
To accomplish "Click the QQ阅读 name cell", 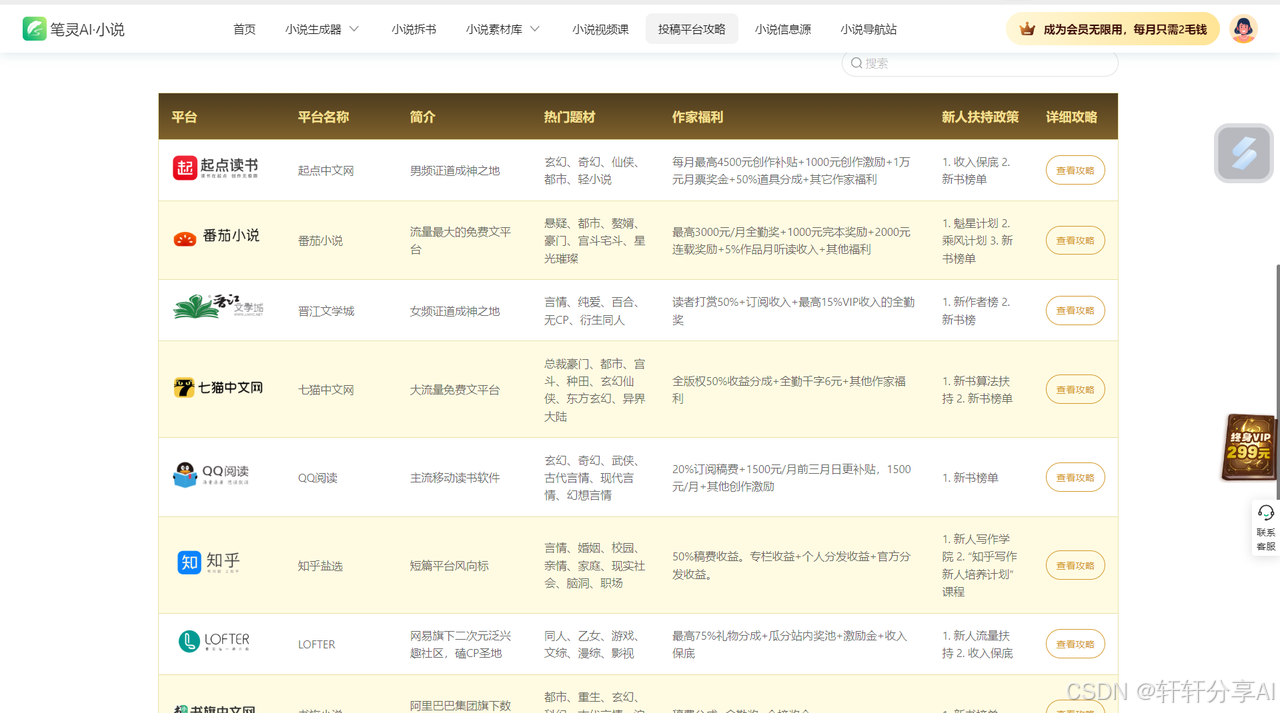I will pos(317,478).
